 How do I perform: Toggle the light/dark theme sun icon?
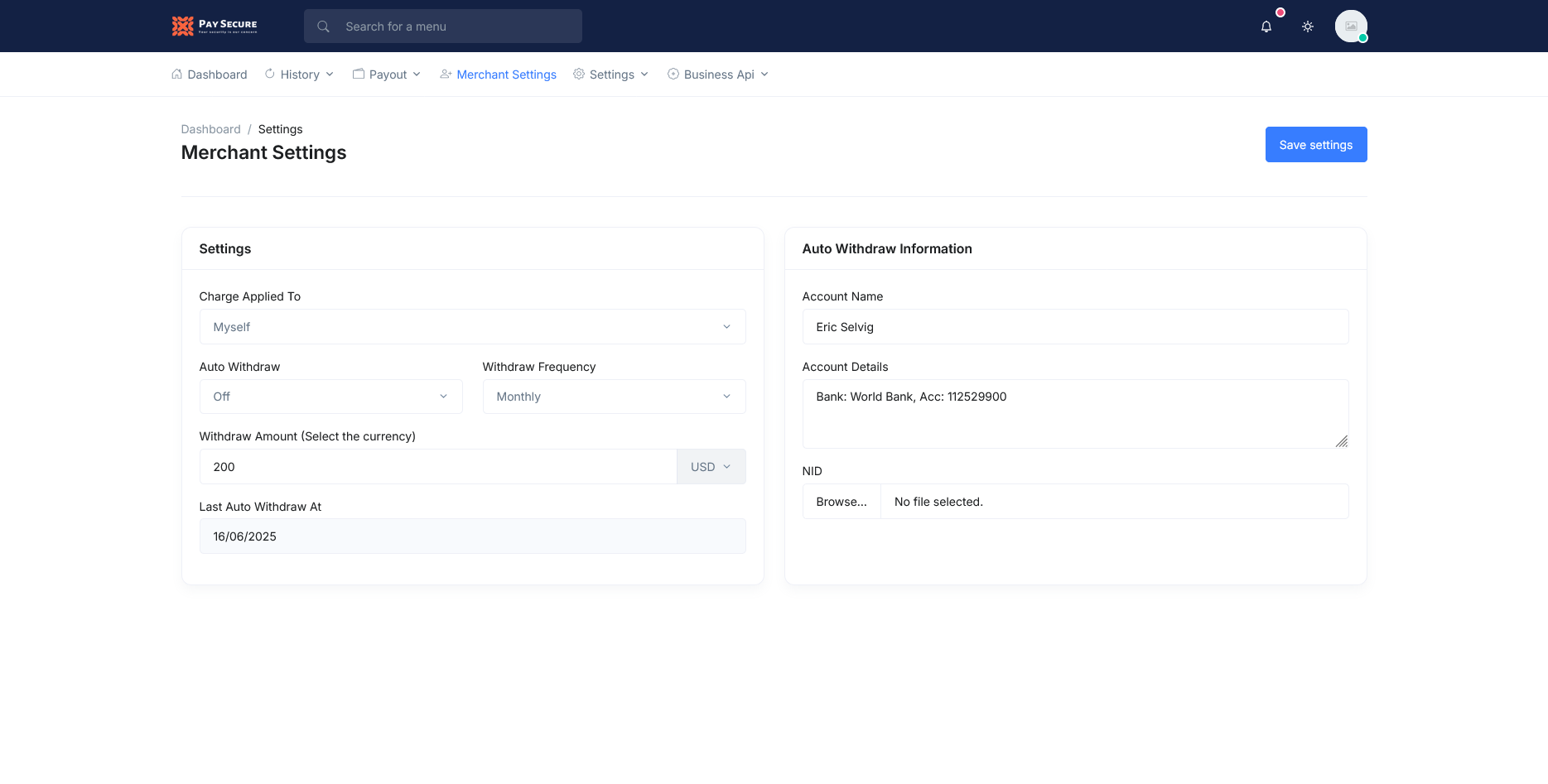click(1308, 26)
